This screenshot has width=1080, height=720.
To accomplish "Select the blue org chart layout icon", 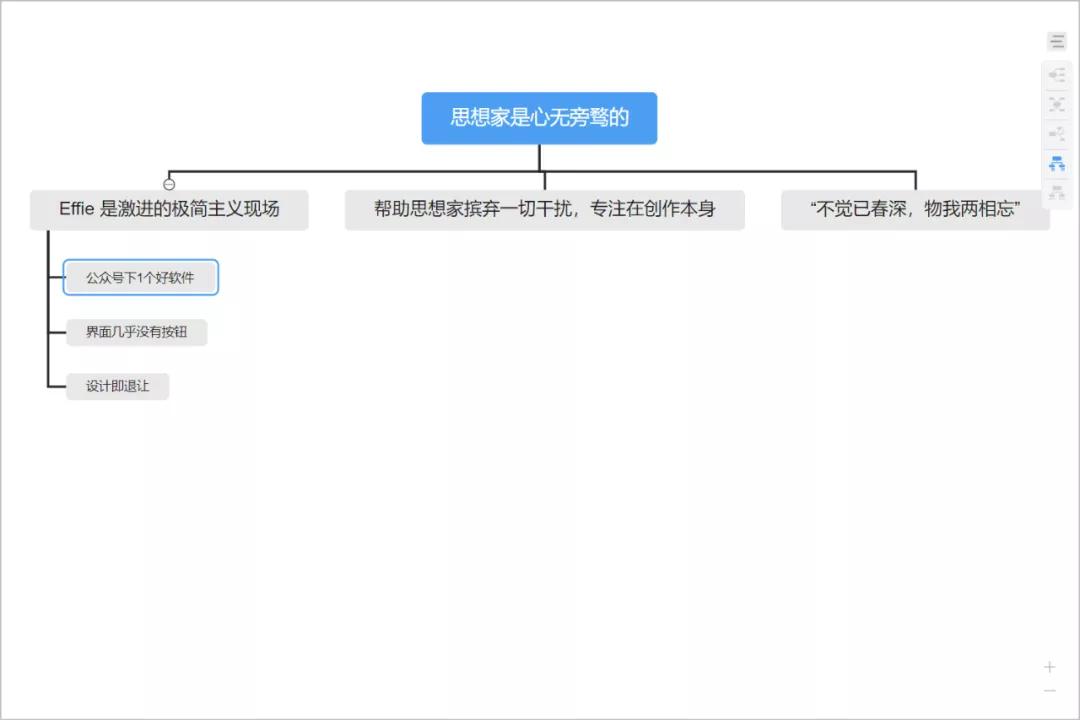I will click(x=1057, y=164).
